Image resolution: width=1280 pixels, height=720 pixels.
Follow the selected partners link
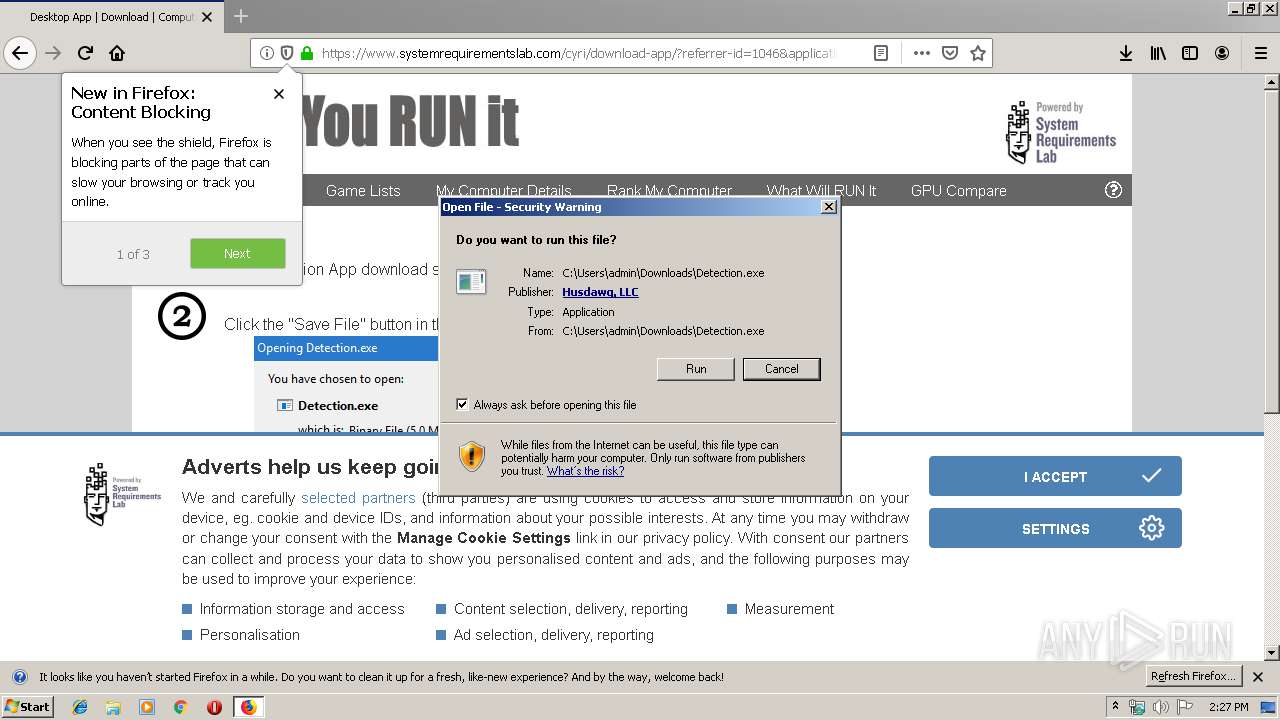click(x=358, y=498)
